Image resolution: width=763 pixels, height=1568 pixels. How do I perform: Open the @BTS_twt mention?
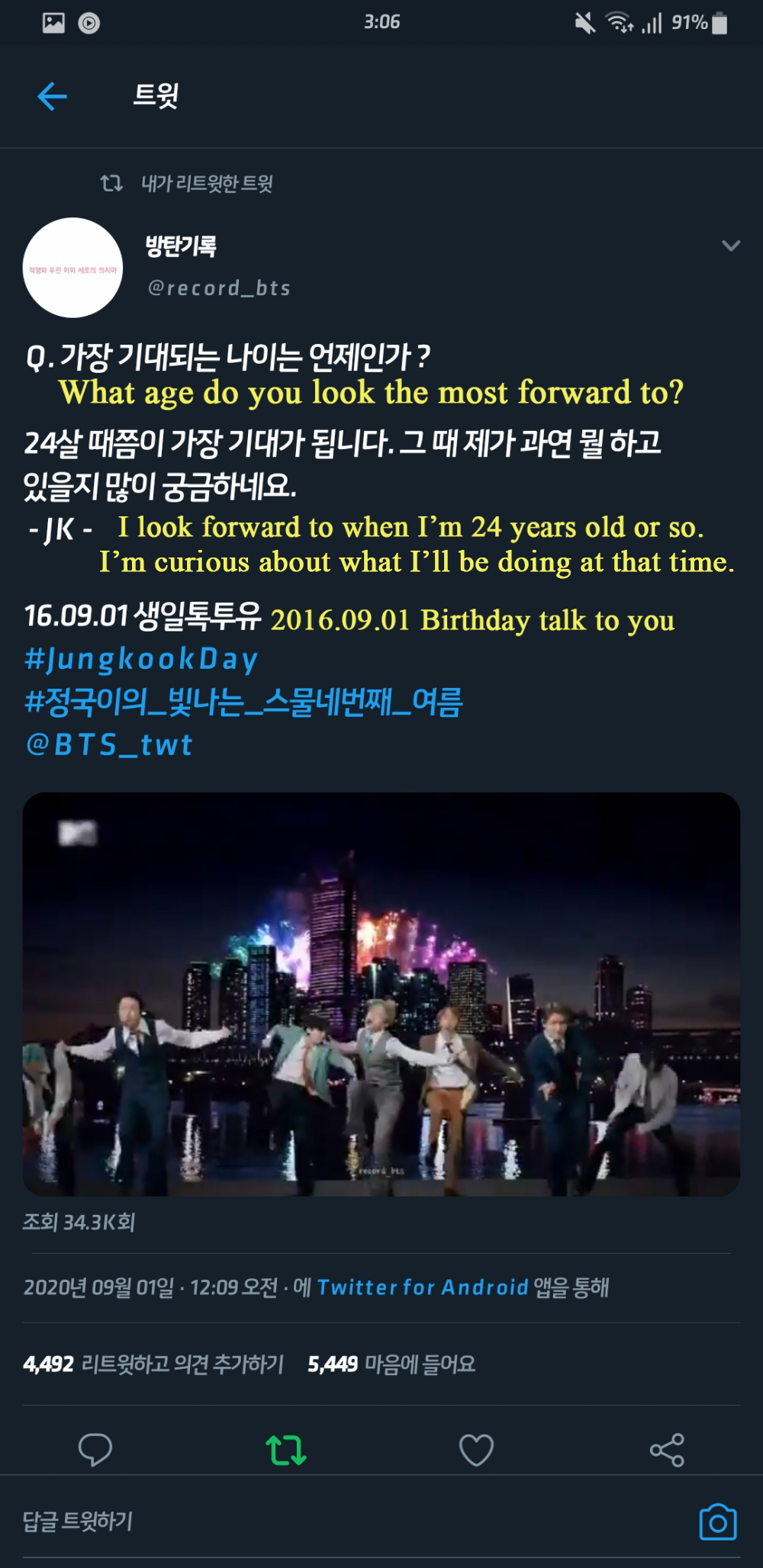click(x=108, y=744)
